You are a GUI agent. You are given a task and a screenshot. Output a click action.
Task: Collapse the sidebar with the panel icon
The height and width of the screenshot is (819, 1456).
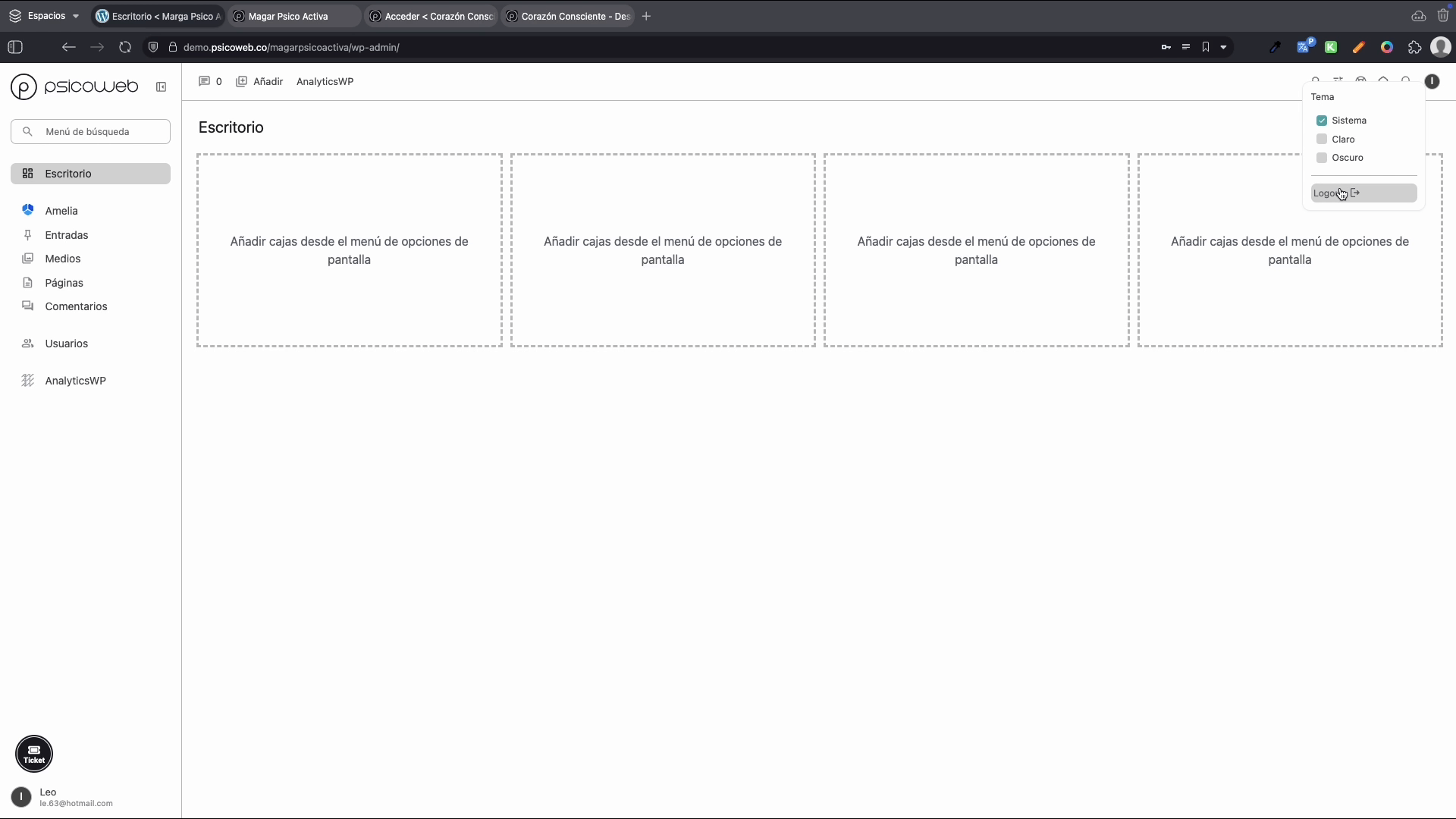(x=161, y=87)
